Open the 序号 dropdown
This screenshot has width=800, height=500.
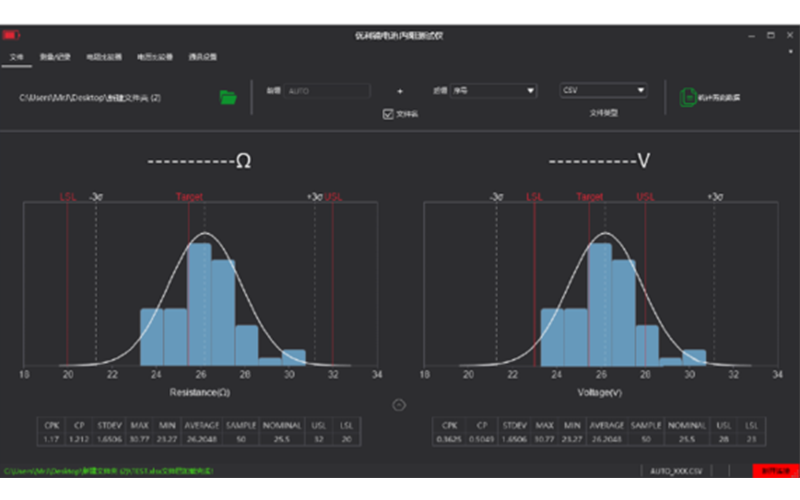pos(493,91)
